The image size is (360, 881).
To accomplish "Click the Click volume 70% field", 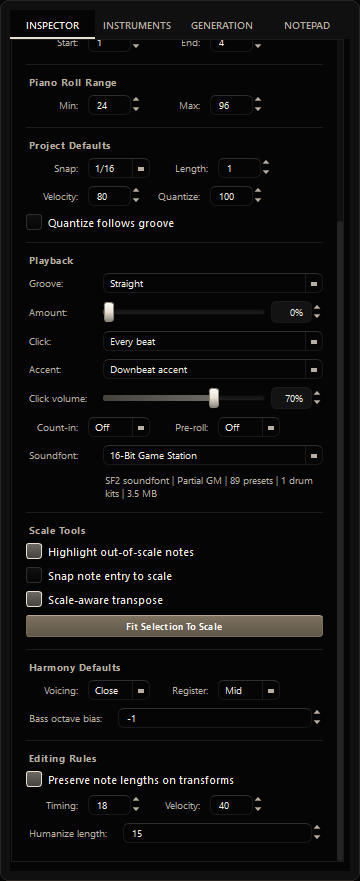I will 291,398.
